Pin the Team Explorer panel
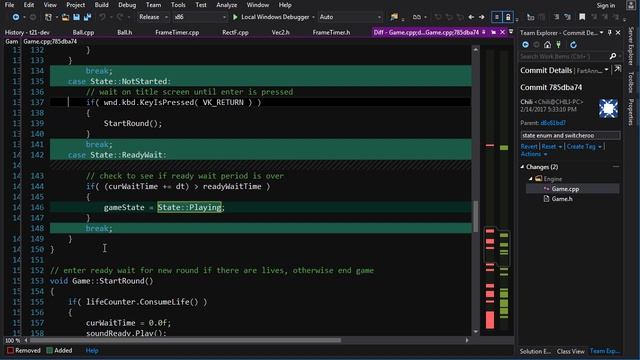Screen dimensions: 640x360 609,32
